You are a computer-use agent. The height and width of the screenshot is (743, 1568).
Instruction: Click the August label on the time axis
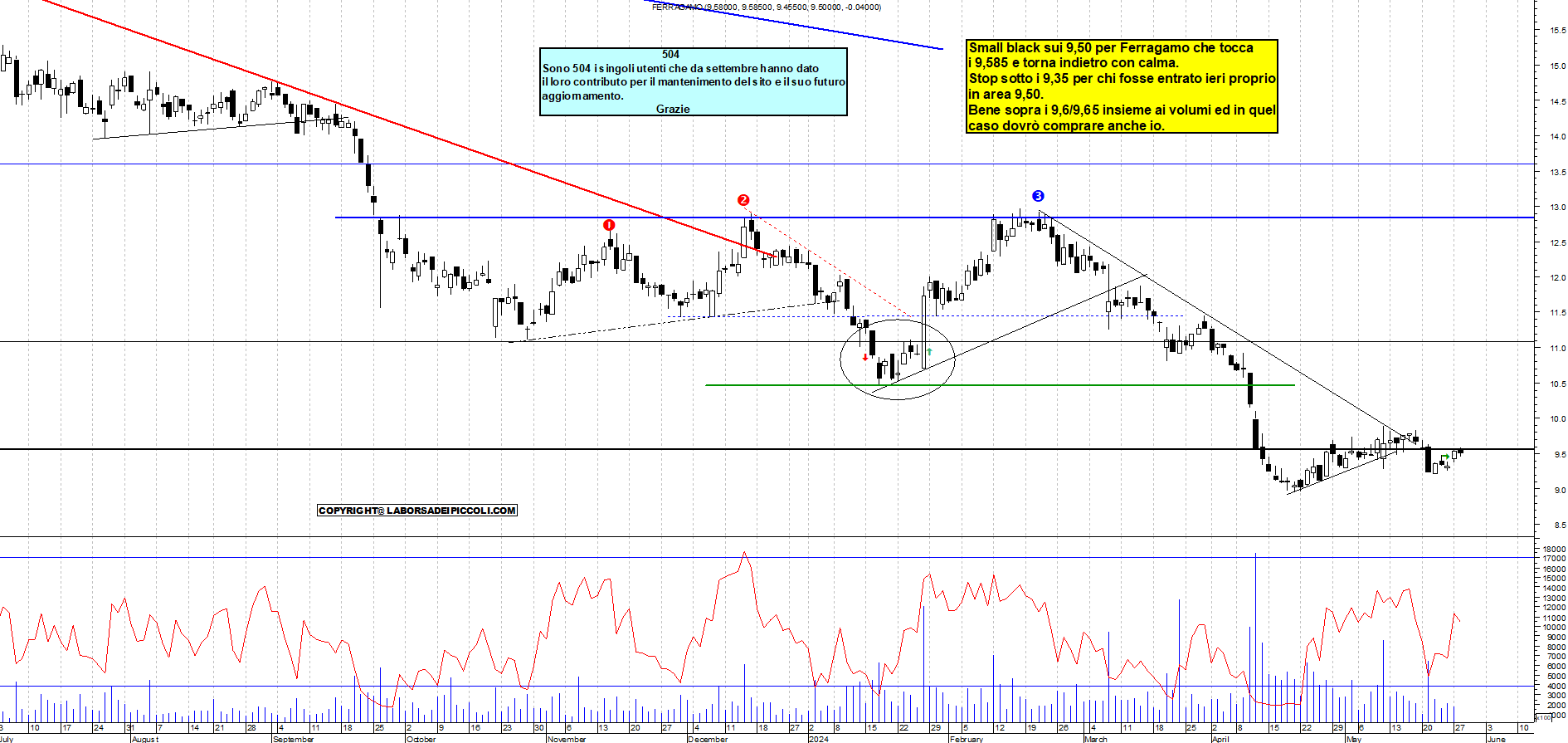pos(145,738)
